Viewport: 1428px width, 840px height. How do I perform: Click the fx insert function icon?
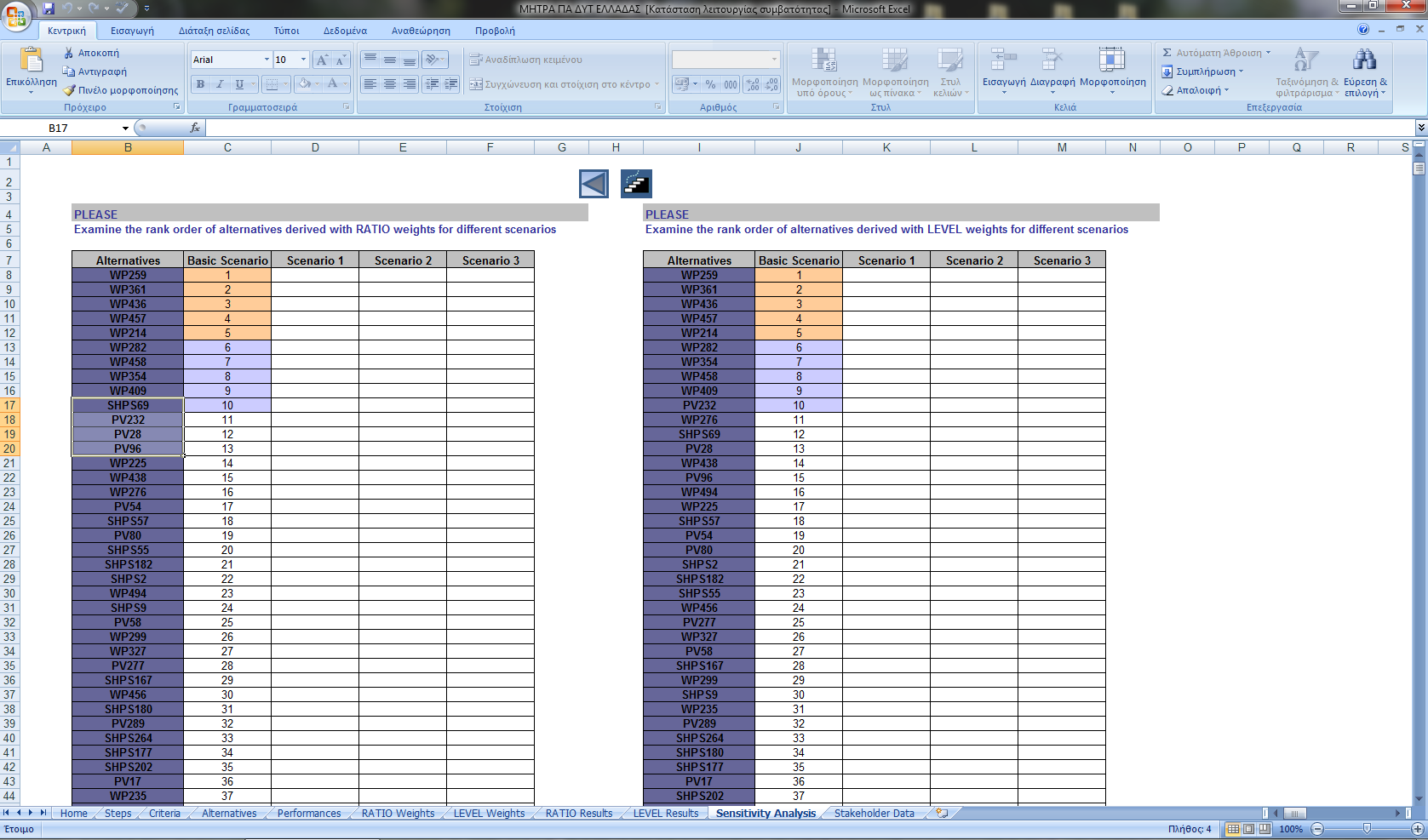[x=195, y=128]
